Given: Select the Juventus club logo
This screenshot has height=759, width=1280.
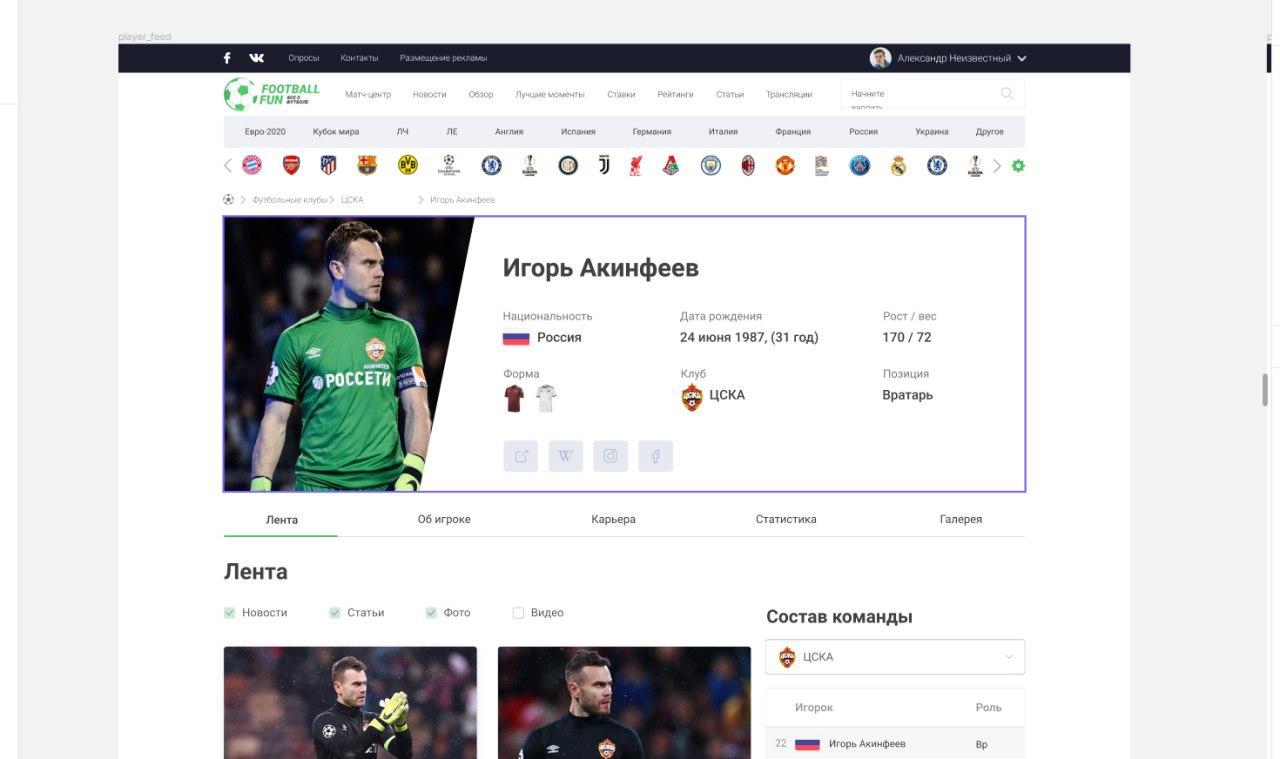Looking at the screenshot, I should [604, 165].
